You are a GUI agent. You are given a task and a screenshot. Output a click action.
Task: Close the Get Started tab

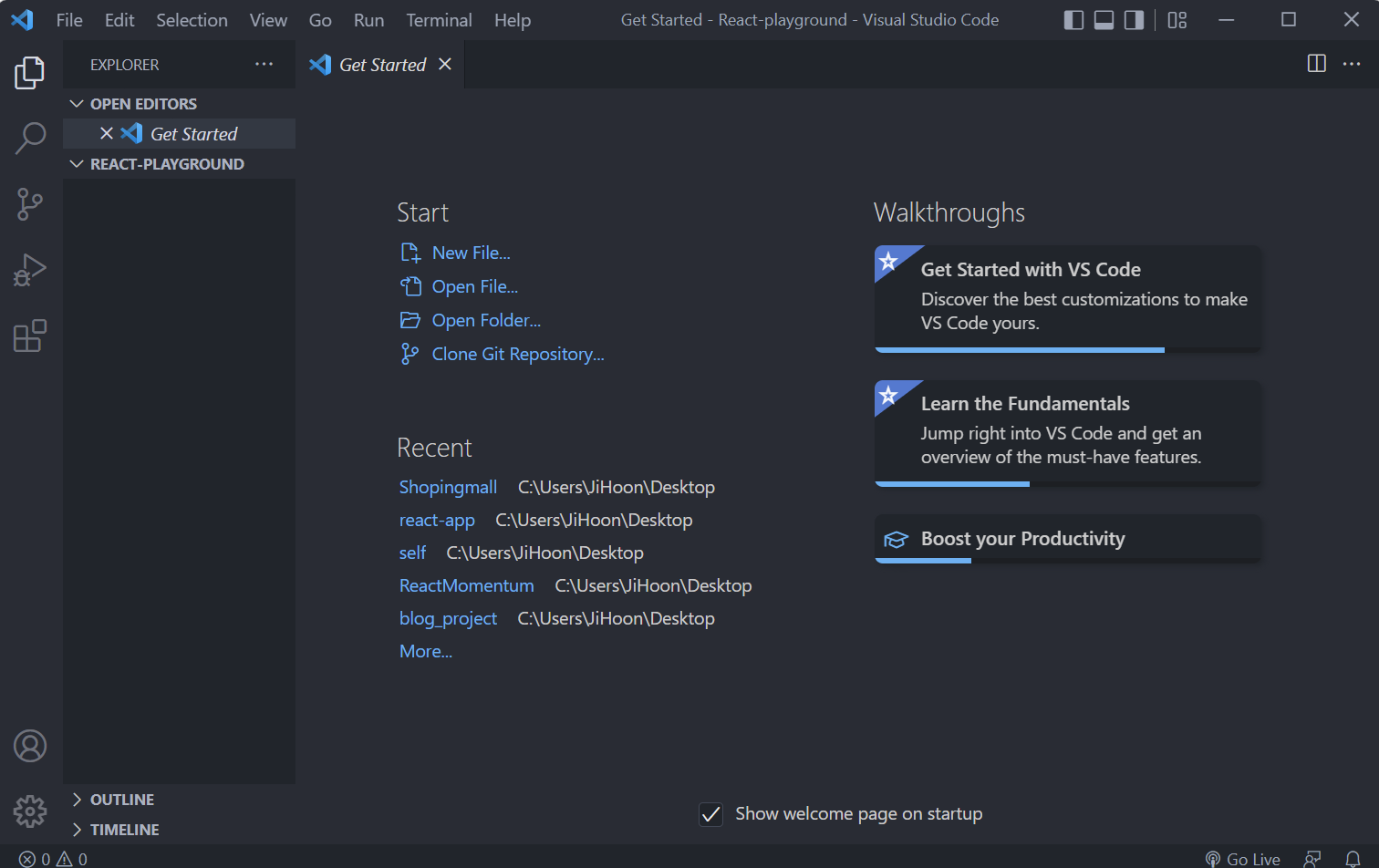point(445,64)
